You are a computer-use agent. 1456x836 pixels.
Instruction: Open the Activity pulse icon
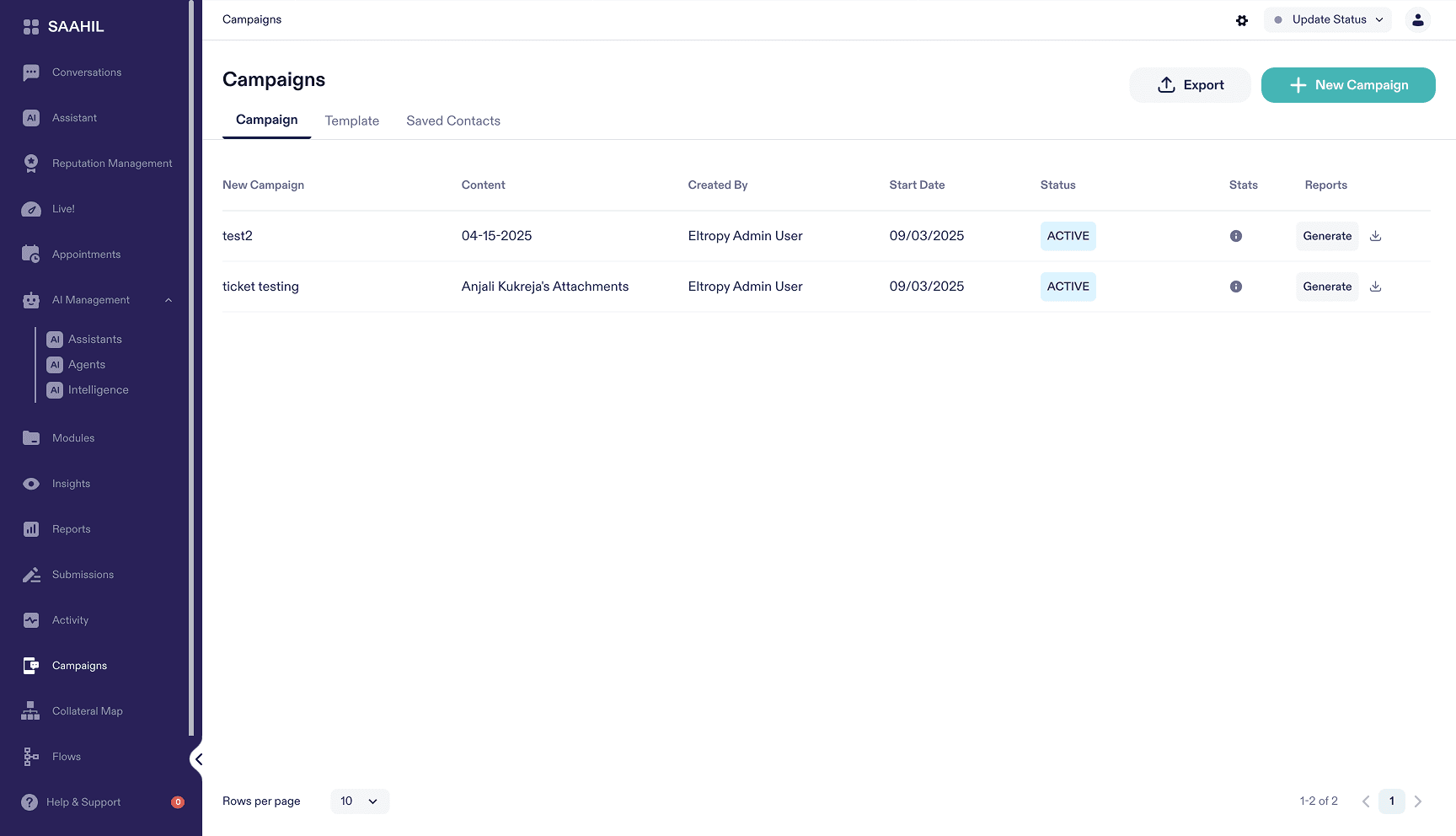tap(31, 620)
